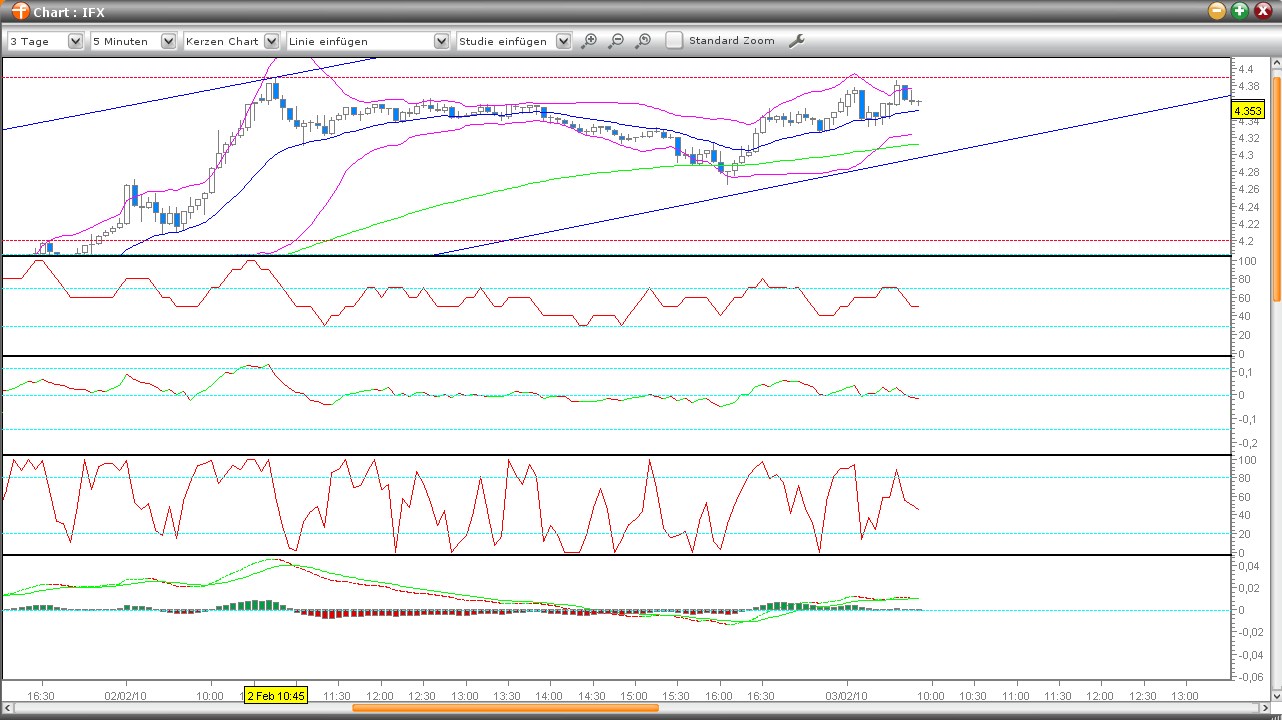
Task: Maximize the chart window with green button
Action: (1240, 11)
